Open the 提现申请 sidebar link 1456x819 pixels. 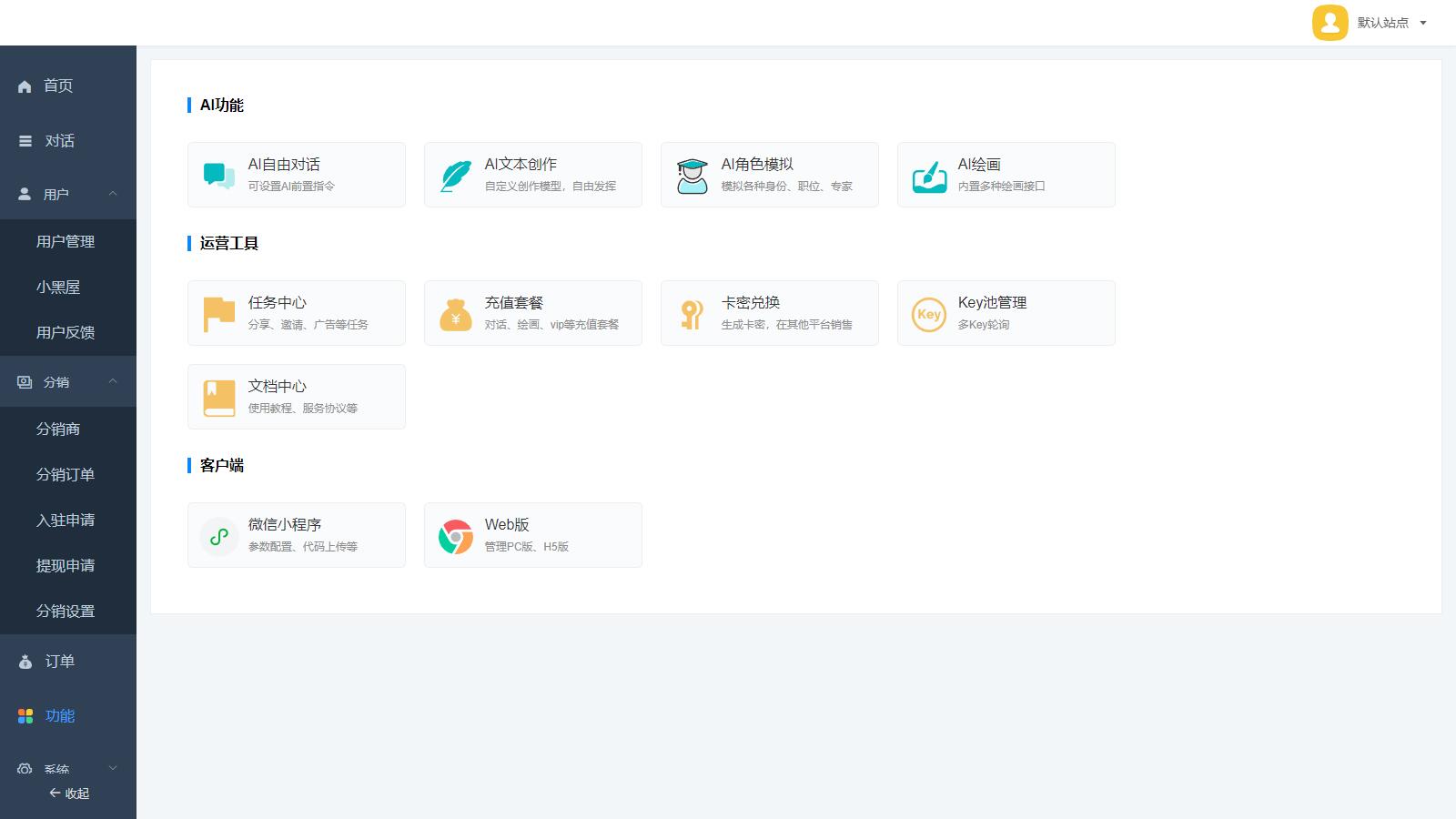point(66,565)
